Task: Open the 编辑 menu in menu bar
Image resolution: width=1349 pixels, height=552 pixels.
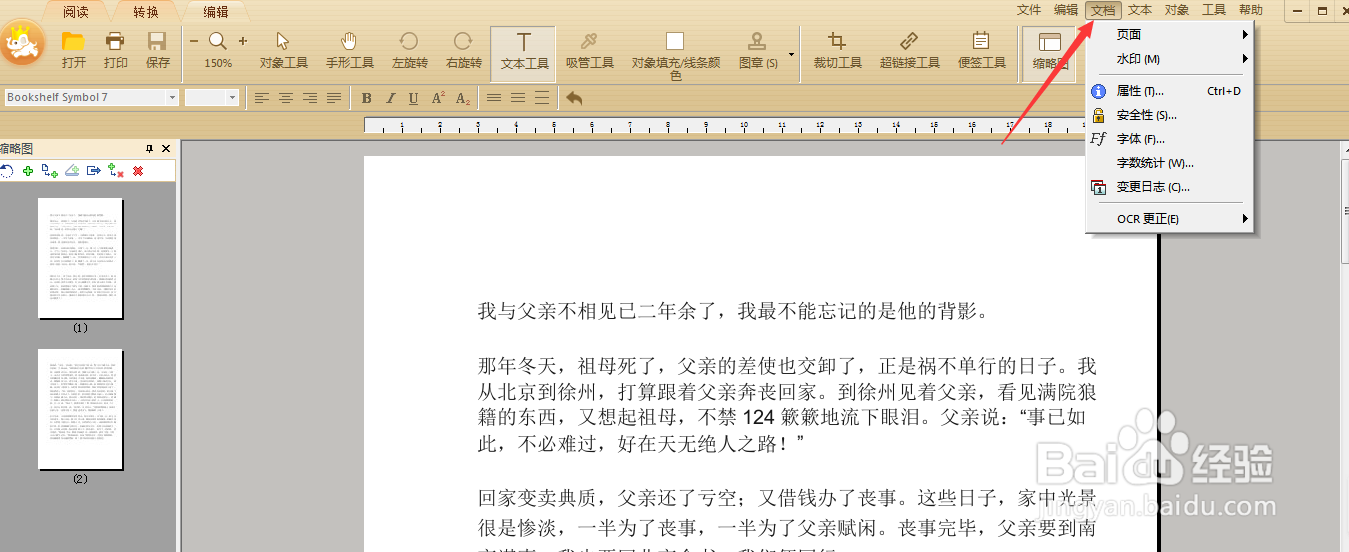Action: 1066,10
